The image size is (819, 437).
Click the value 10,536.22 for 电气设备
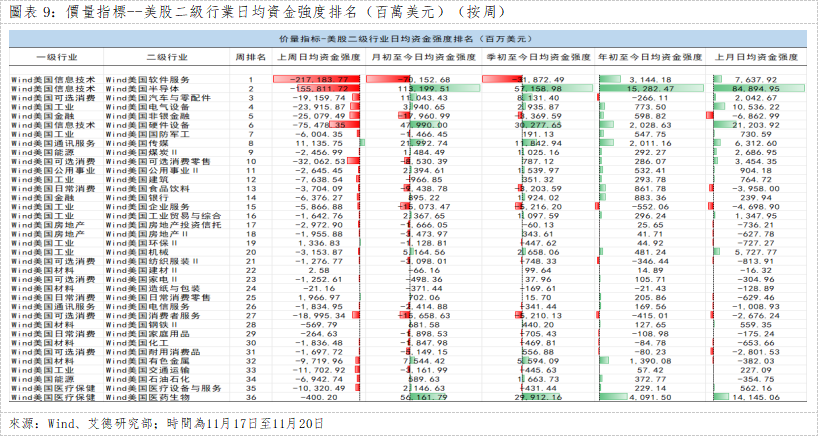(x=756, y=107)
